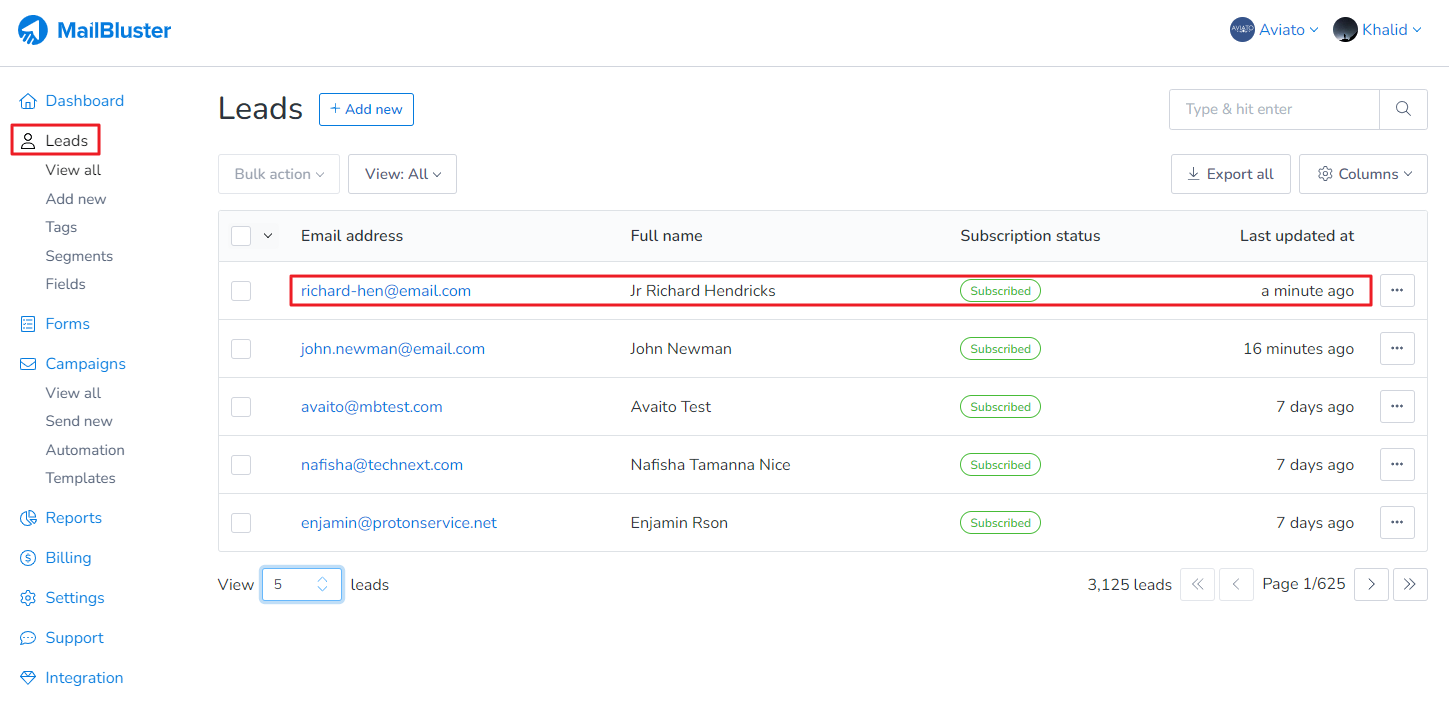Click the next page arrow
The width and height of the screenshot is (1449, 712).
click(1371, 584)
